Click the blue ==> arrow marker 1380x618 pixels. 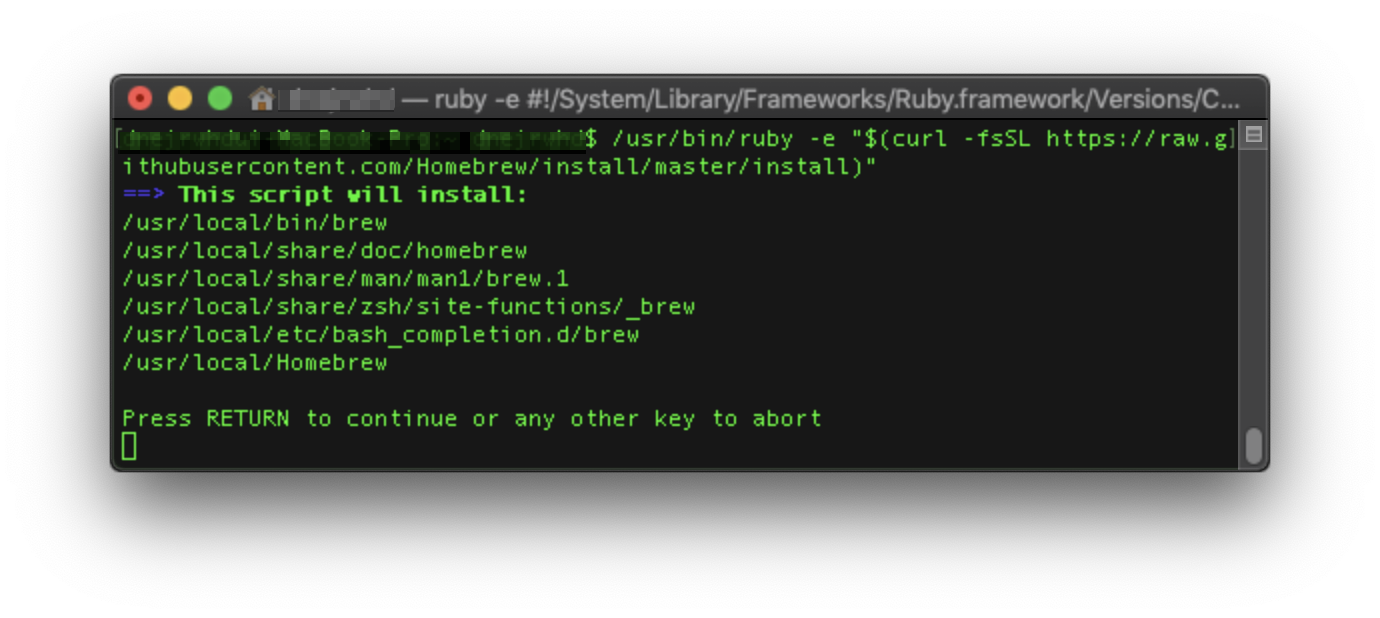[x=144, y=194]
